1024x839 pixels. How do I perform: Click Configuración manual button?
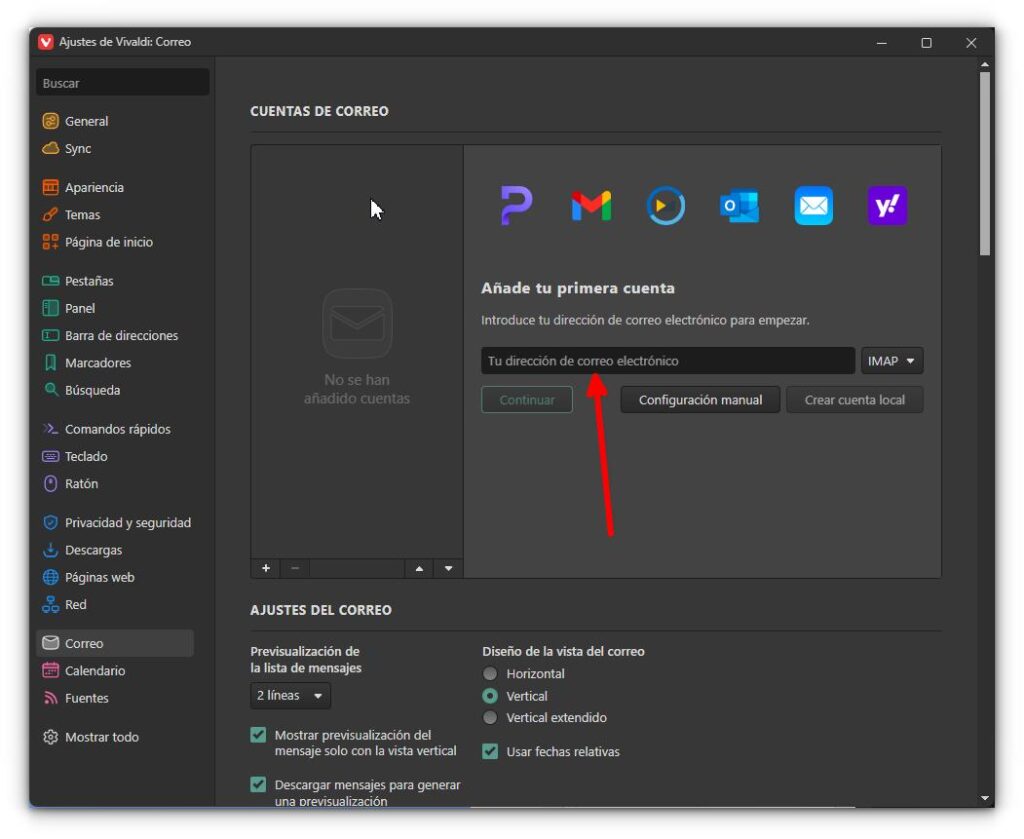[x=700, y=400]
